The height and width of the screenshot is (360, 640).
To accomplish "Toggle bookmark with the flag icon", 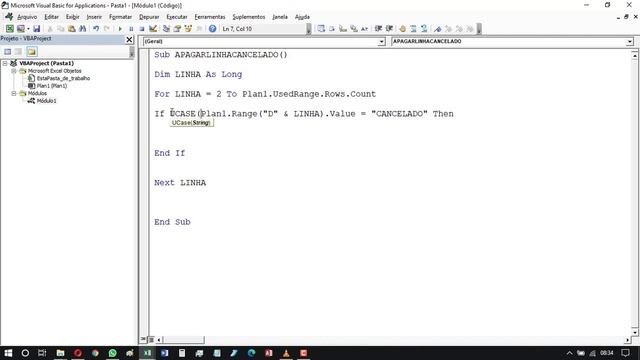I will [438, 29].
